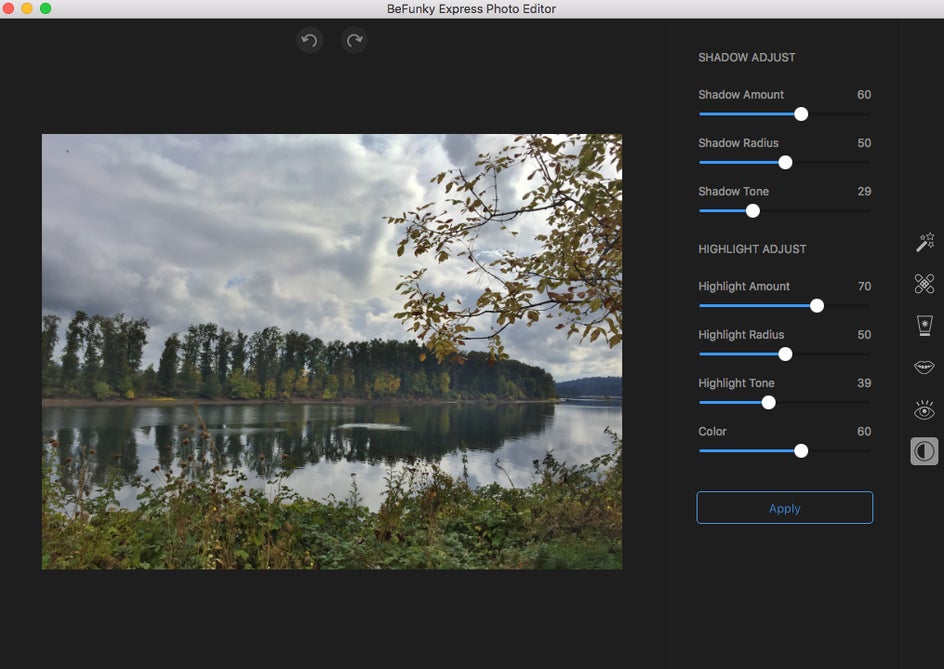
Task: Click the HIGHLIGHT ADJUST heading
Action: pos(752,249)
